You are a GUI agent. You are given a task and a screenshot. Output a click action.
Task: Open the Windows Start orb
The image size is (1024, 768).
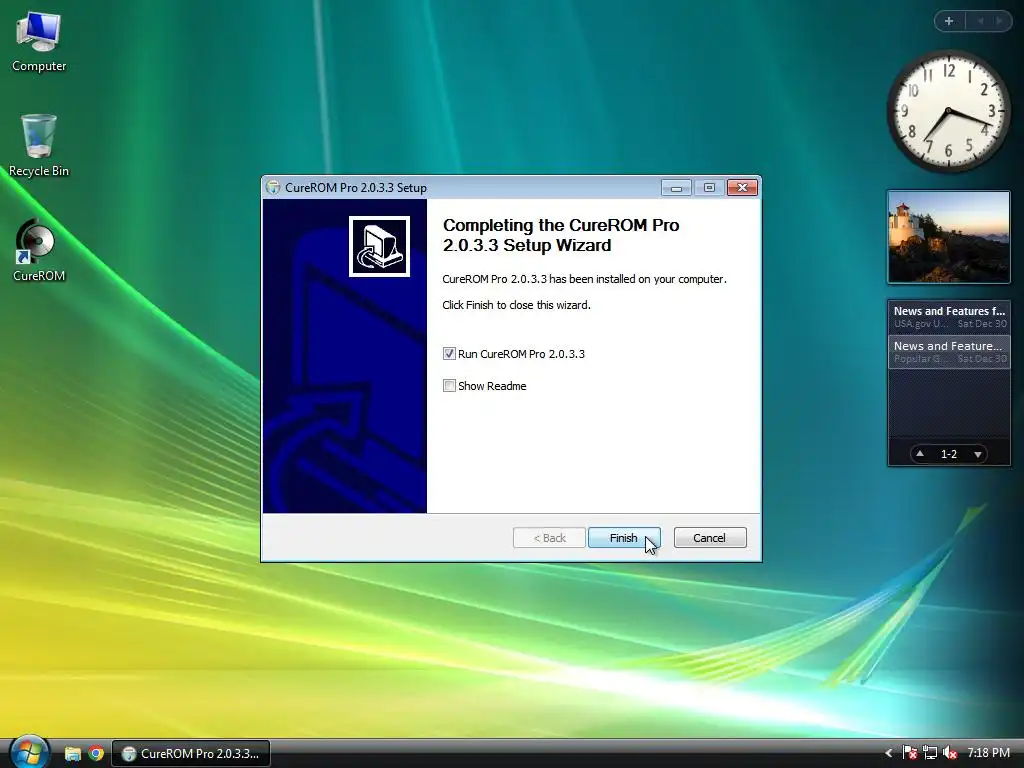point(28,752)
